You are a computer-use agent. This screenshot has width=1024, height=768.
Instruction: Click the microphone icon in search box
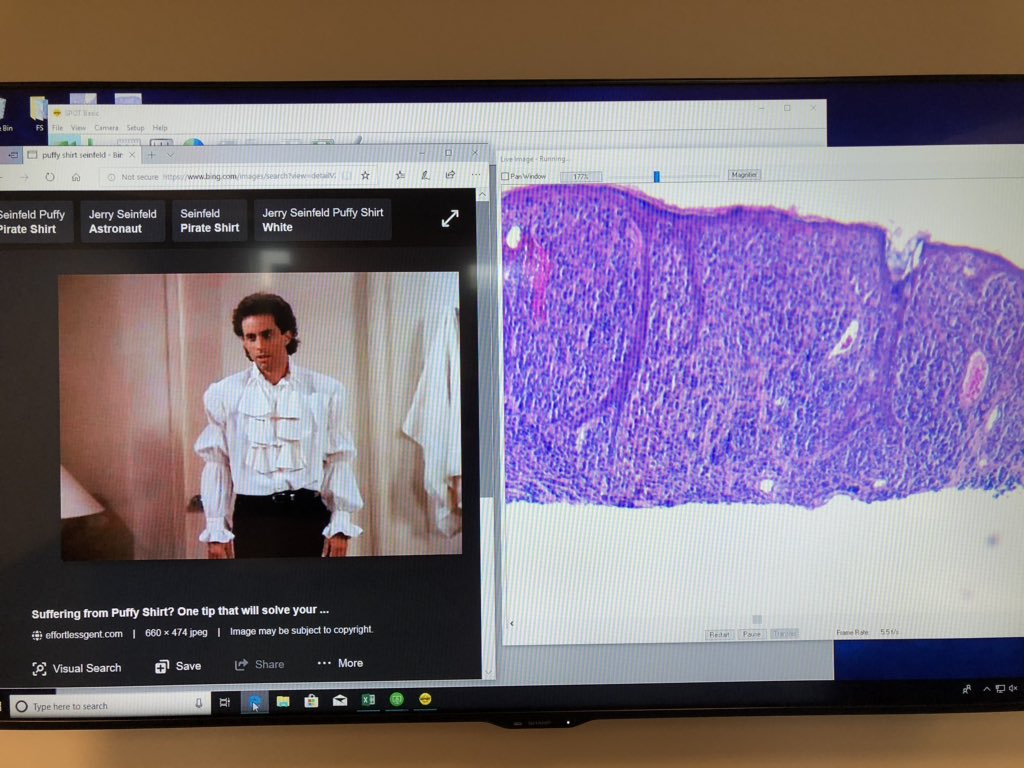199,703
